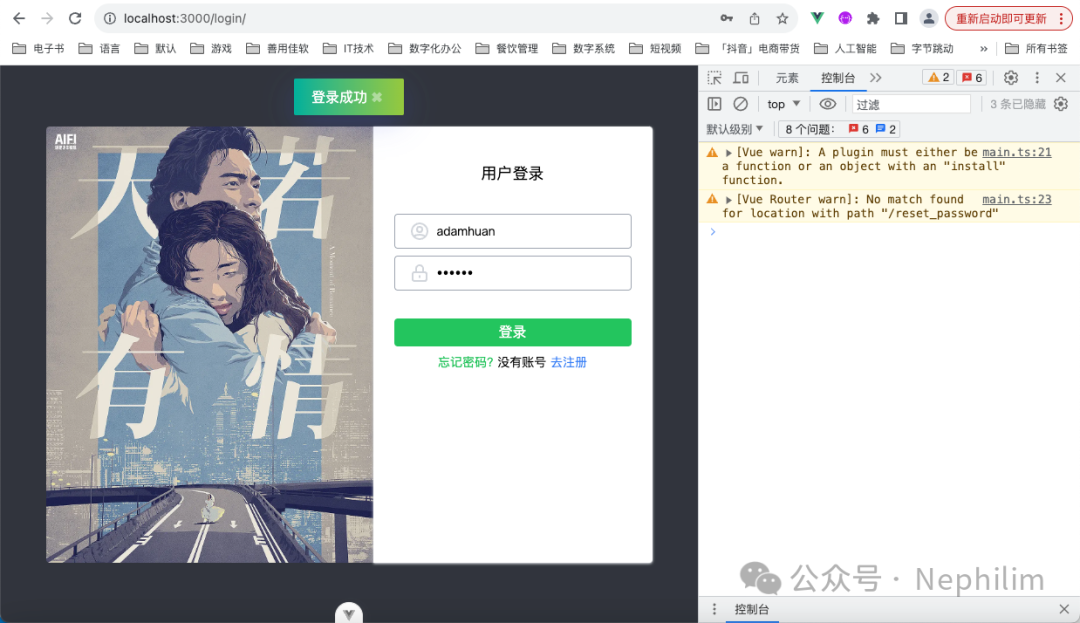Open 忘记密码? link

(466, 362)
